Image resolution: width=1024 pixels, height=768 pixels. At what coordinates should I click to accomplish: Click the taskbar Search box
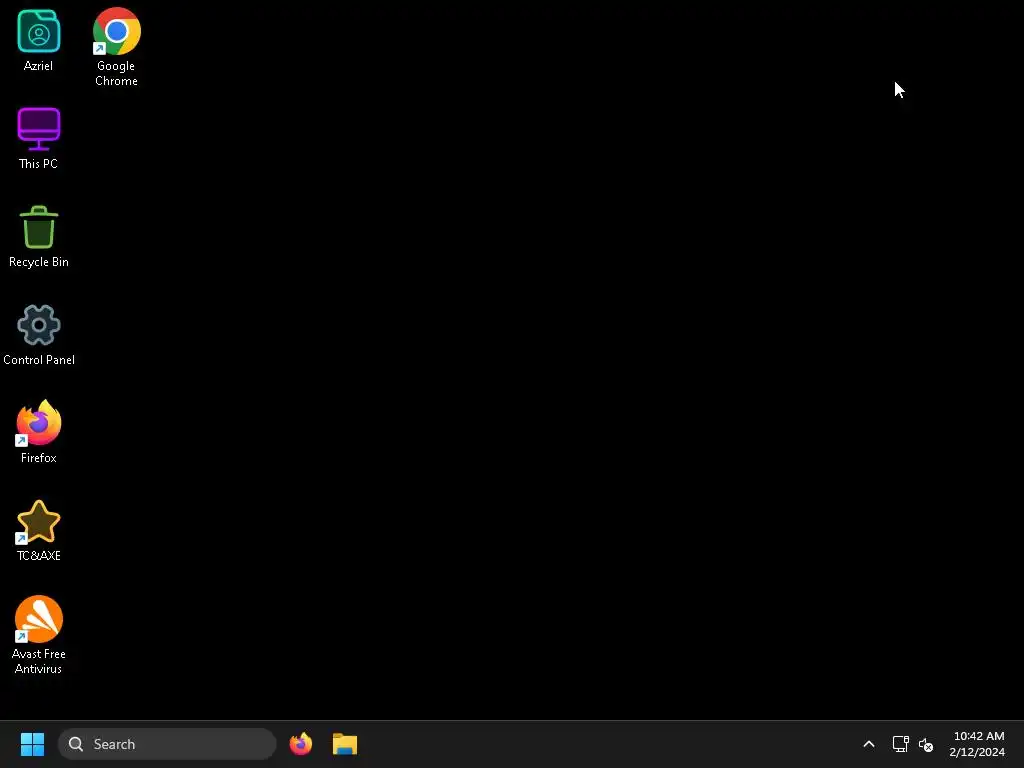pos(167,744)
